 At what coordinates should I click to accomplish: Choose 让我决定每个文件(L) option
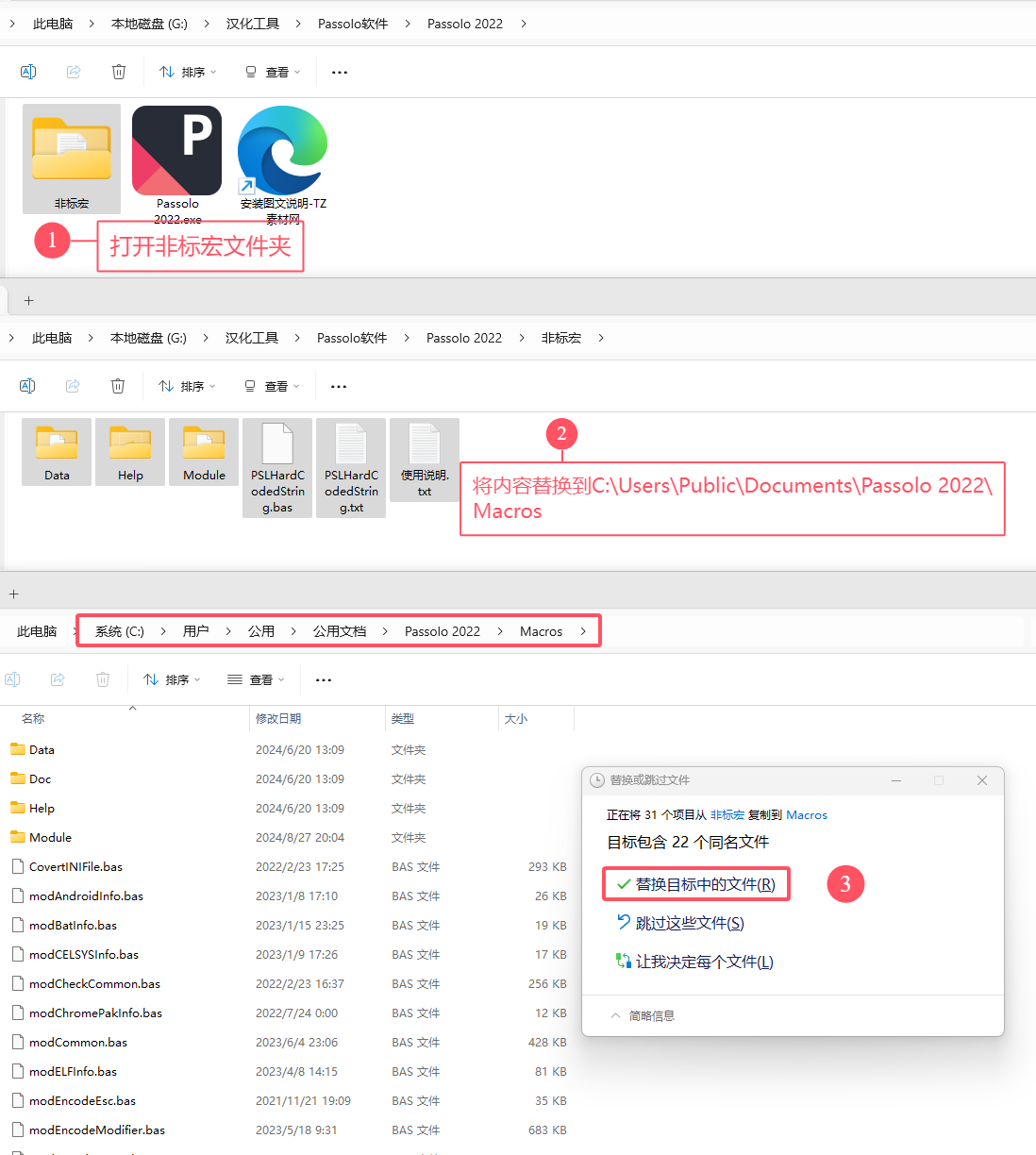pos(694,962)
